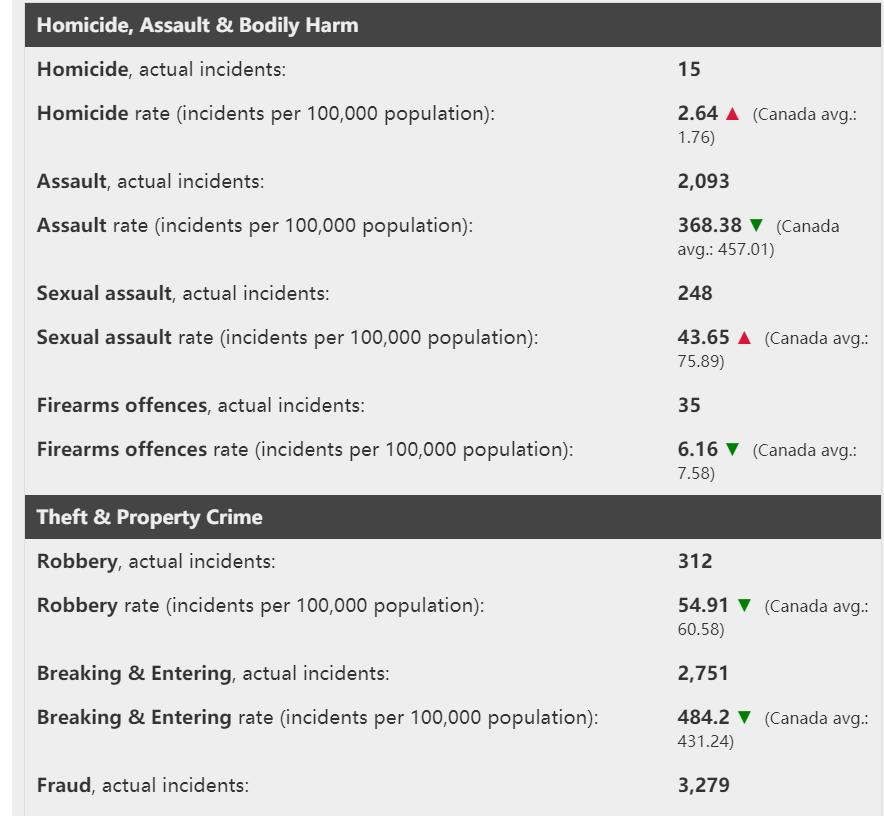Select the 'Homicide, Assault & Bodily Harm' section header
Viewport: 884px width, 816px height.
(x=197, y=25)
